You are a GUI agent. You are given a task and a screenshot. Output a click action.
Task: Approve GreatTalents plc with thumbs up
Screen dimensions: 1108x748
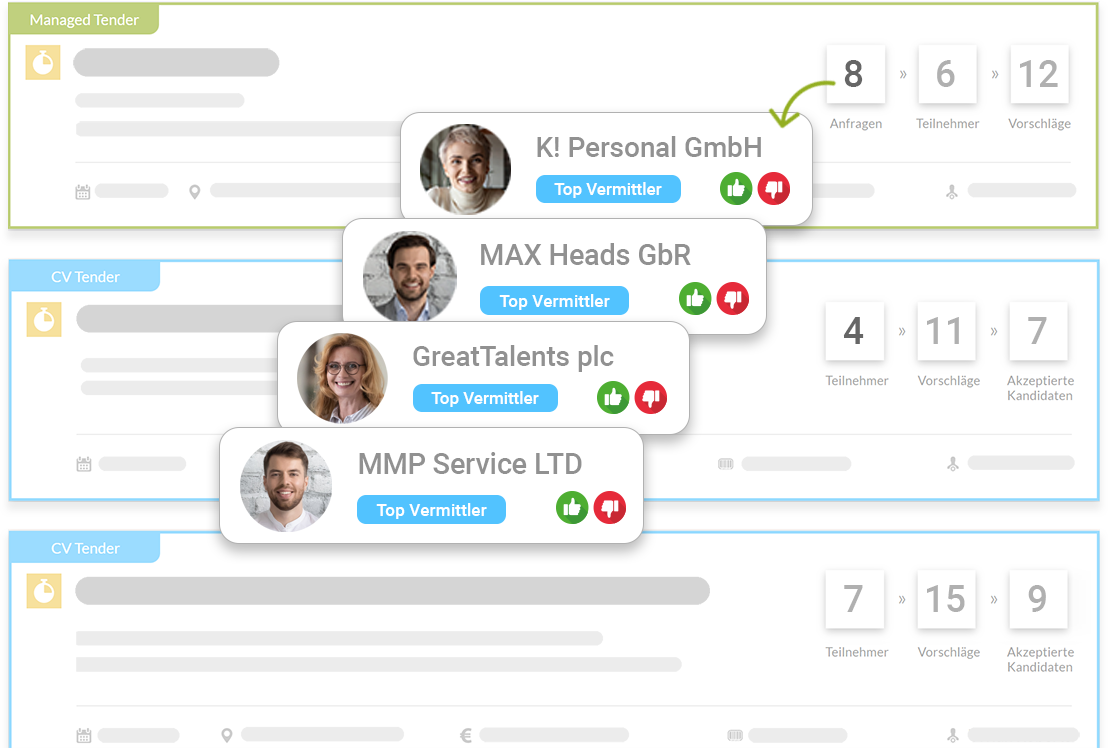point(613,397)
